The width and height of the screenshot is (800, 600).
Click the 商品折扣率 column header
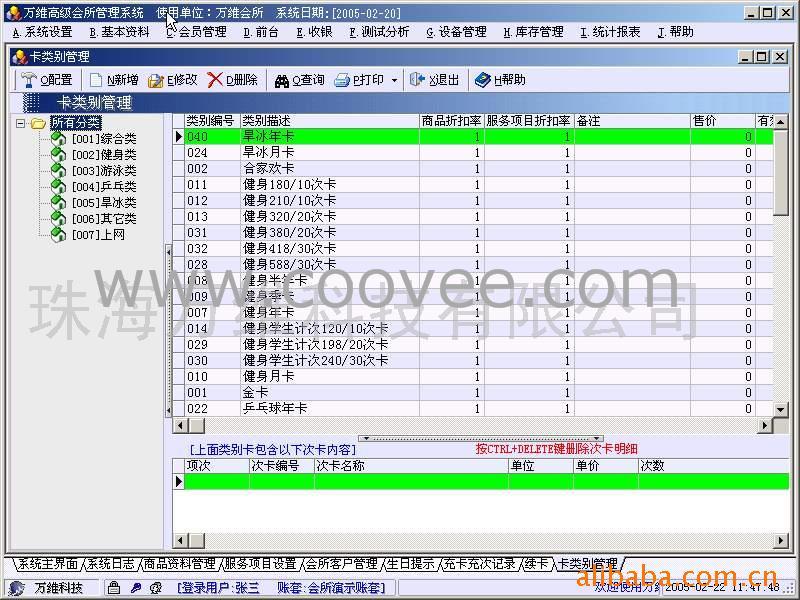[452, 121]
